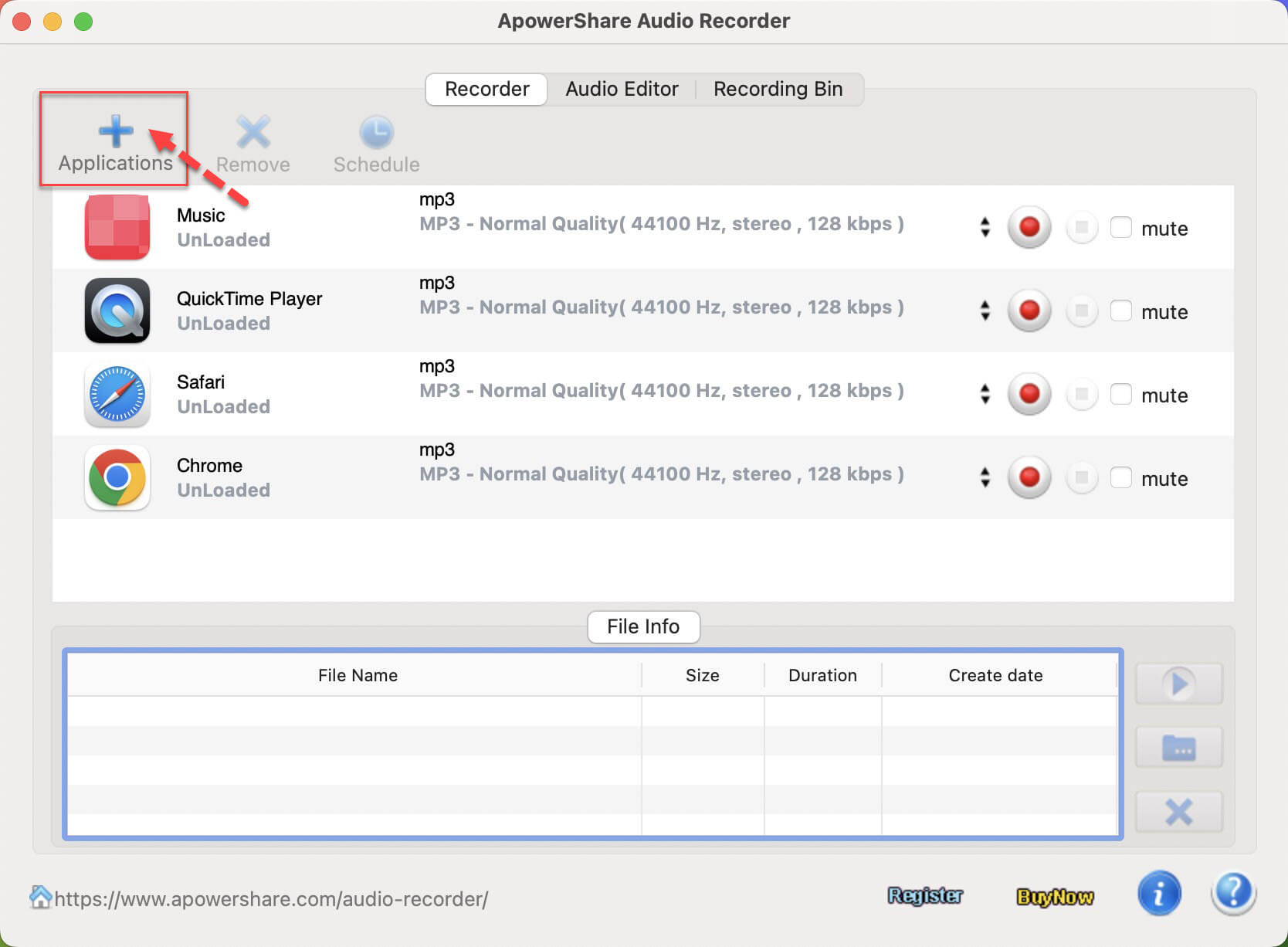Click the Register link
The image size is (1288, 947).
tap(925, 896)
